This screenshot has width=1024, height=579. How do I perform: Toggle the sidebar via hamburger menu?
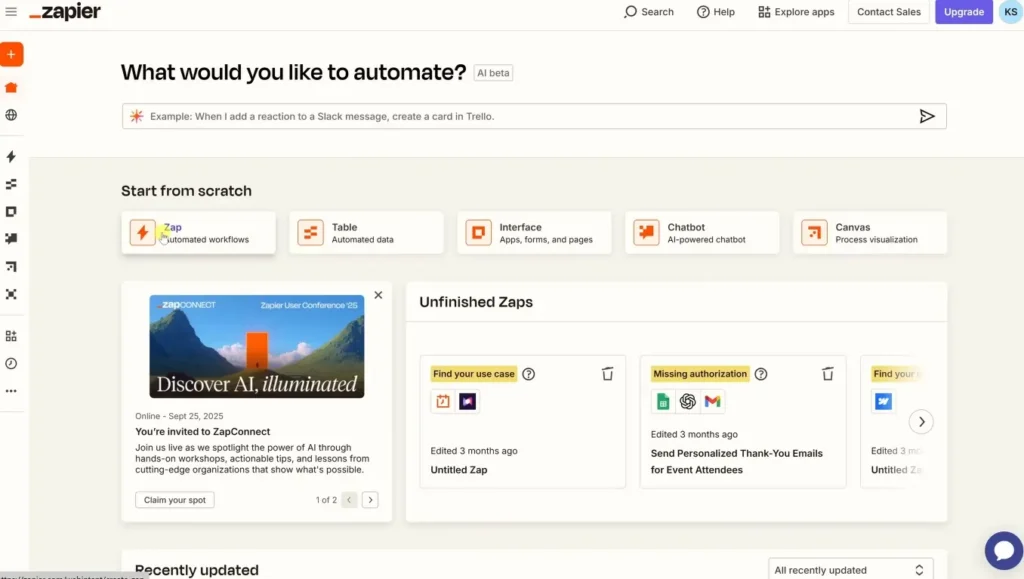12,12
